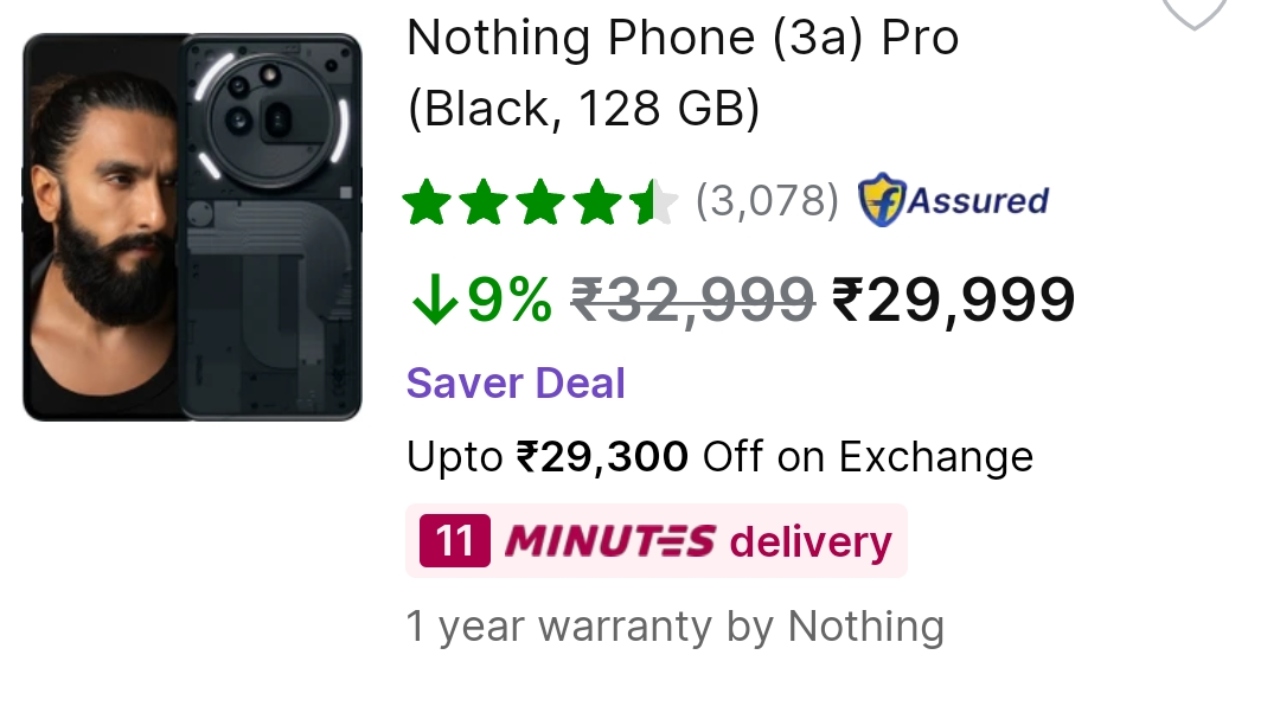The width and height of the screenshot is (1280, 720).
Task: Open the Saver Deal offer
Action: click(515, 384)
